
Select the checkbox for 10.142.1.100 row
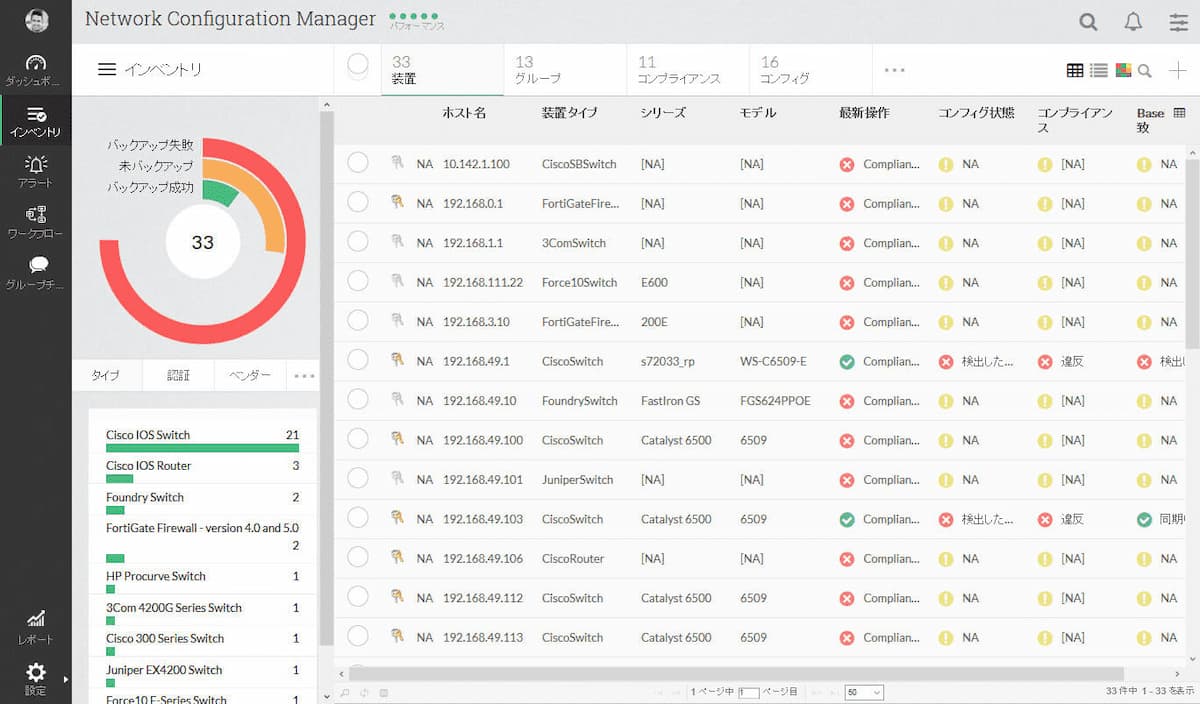click(x=358, y=163)
